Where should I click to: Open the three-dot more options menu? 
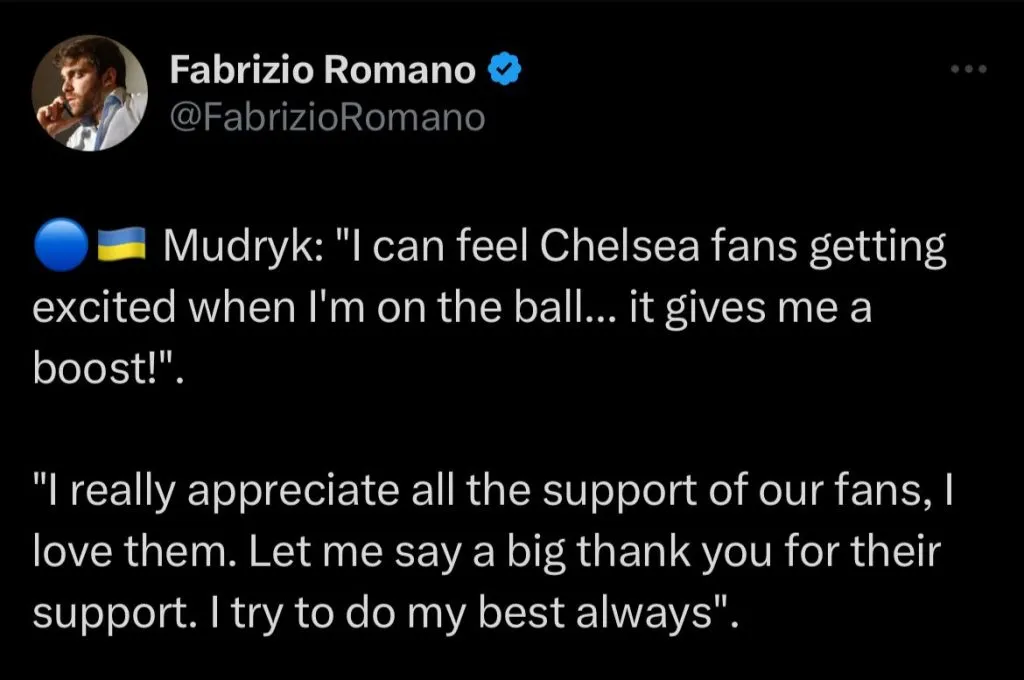click(x=968, y=69)
